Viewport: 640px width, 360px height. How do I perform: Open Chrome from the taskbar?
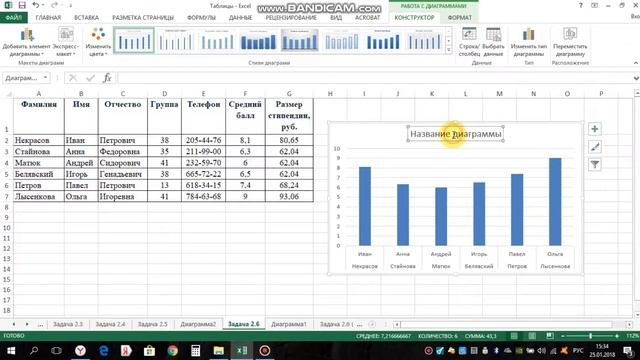(x=172, y=351)
